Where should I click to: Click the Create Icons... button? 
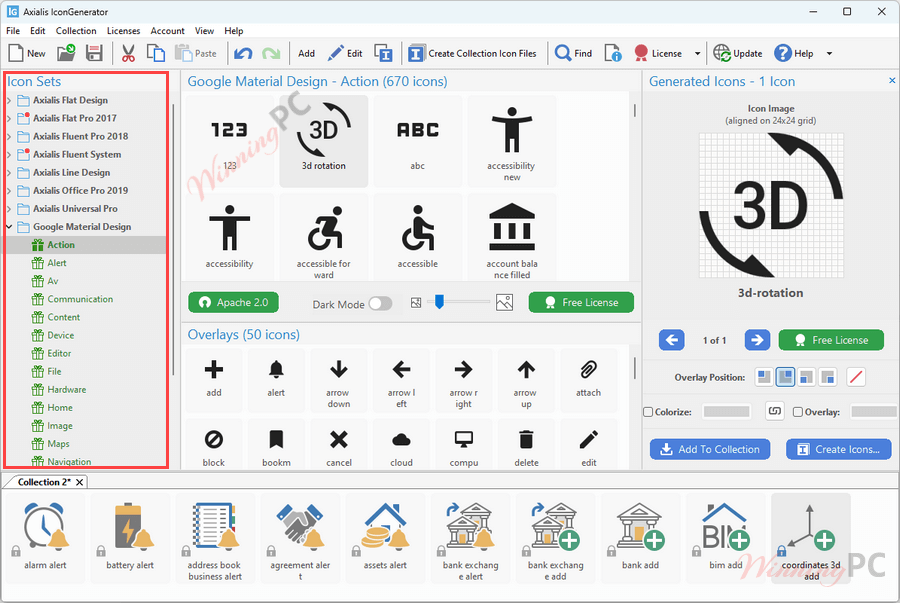pyautogui.click(x=839, y=449)
